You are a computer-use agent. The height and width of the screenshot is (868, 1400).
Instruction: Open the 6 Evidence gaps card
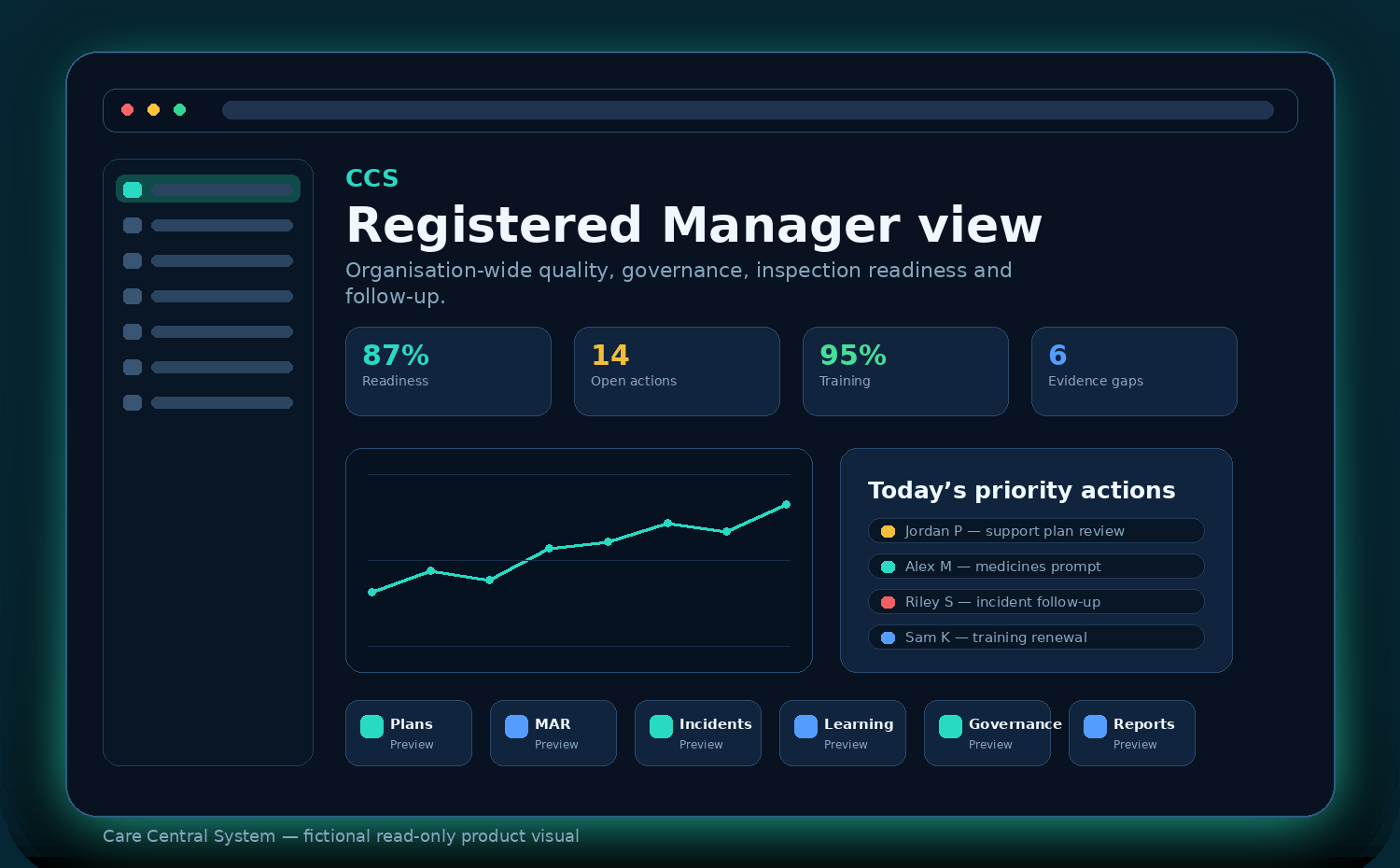pyautogui.click(x=1134, y=371)
